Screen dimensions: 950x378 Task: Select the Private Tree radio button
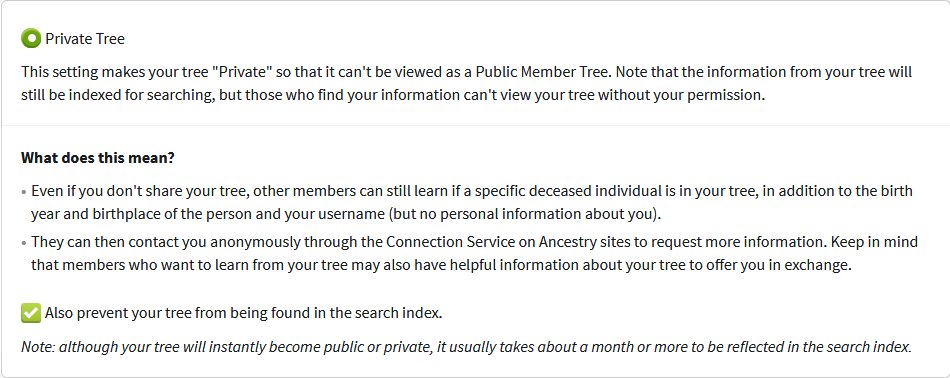(x=31, y=39)
